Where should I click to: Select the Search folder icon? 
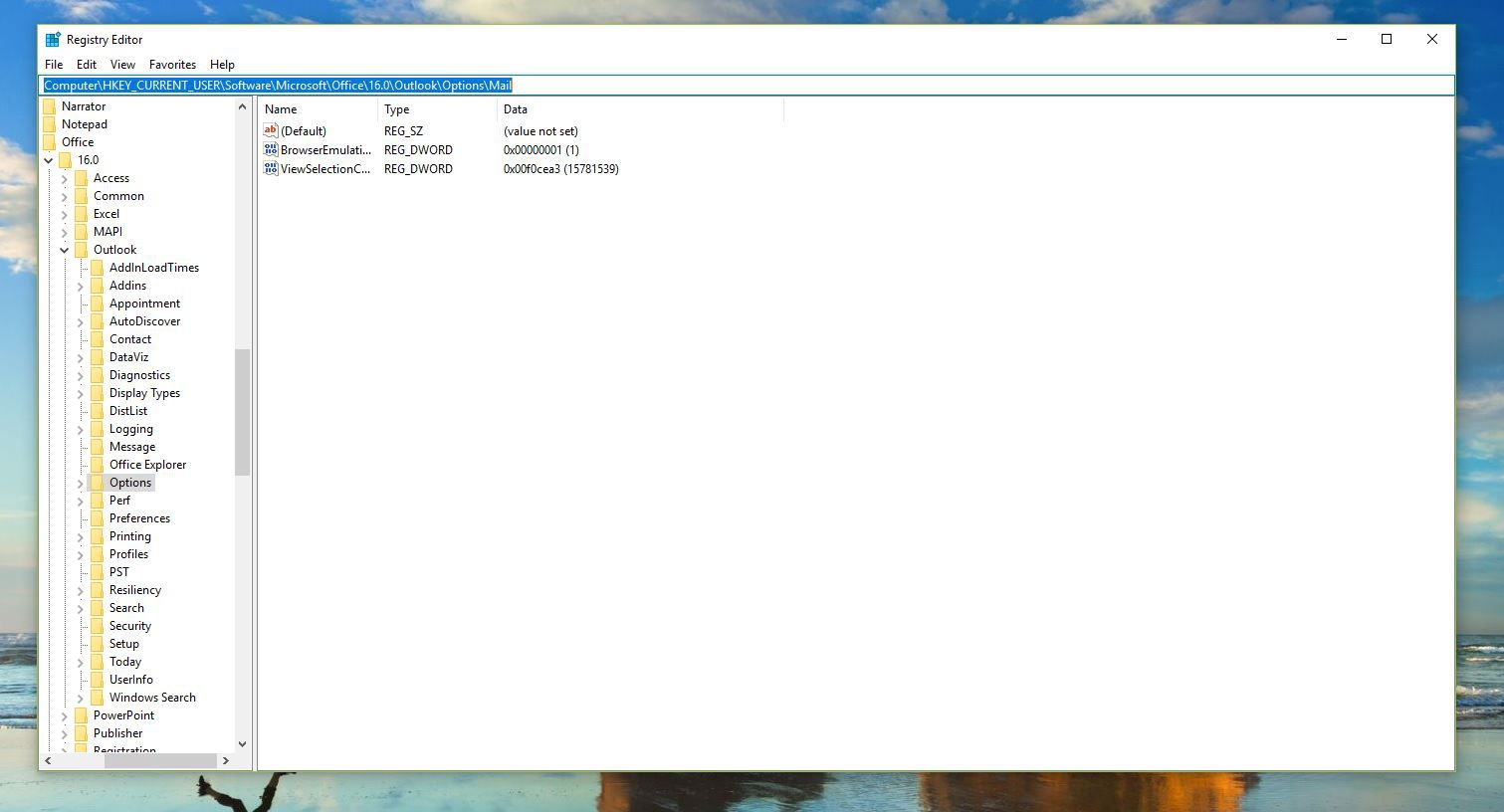(x=97, y=608)
